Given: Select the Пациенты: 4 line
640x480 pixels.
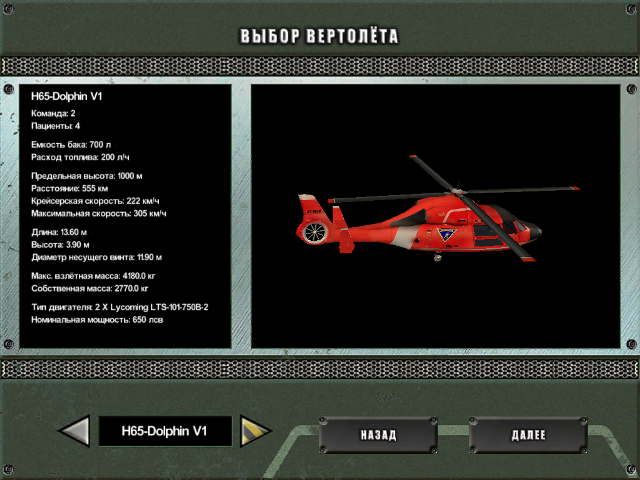Looking at the screenshot, I should coord(57,126).
